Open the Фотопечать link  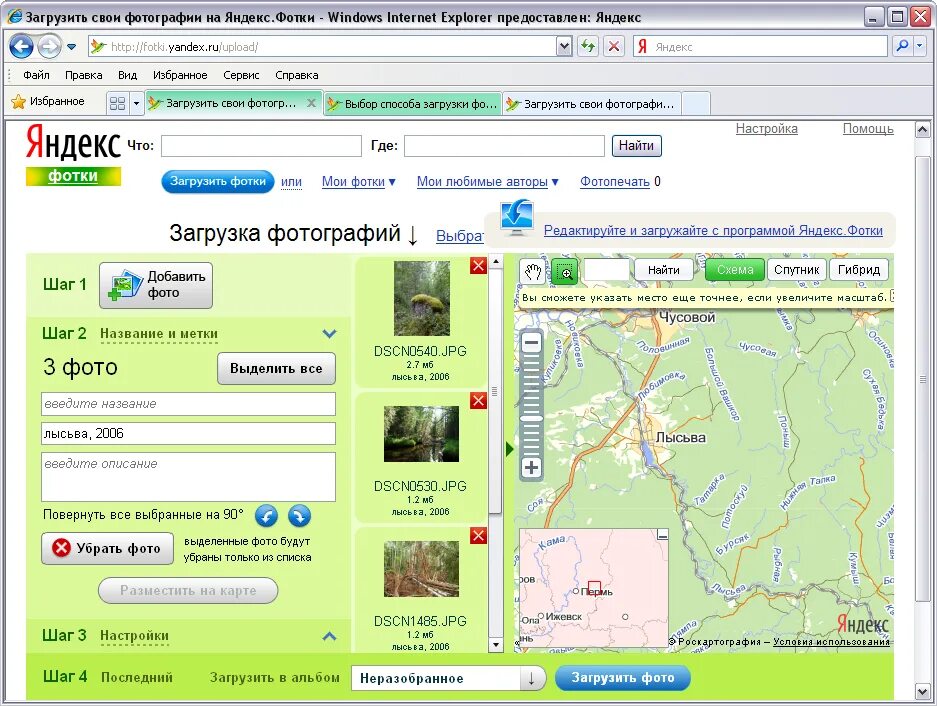(x=615, y=182)
